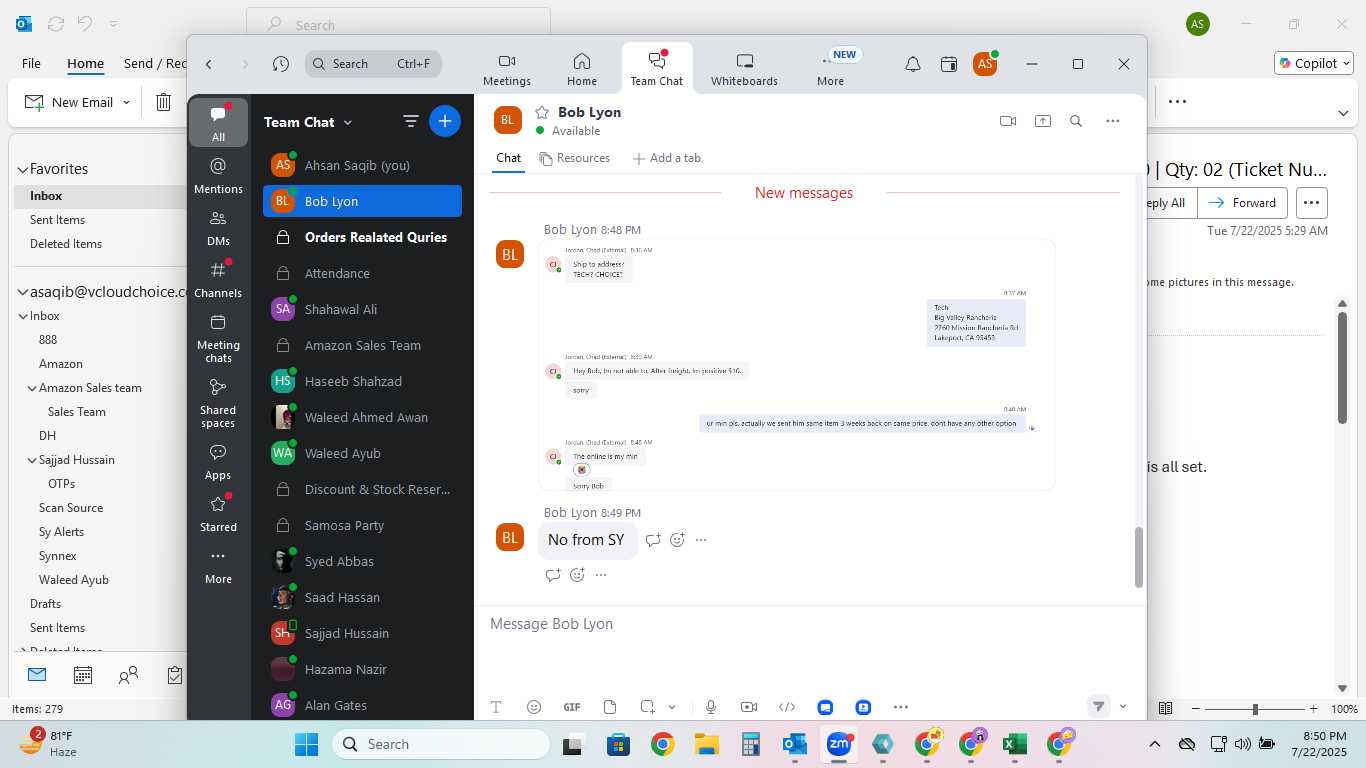1366x768 pixels.
Task: Open the emoji picker in composer
Action: 534,707
